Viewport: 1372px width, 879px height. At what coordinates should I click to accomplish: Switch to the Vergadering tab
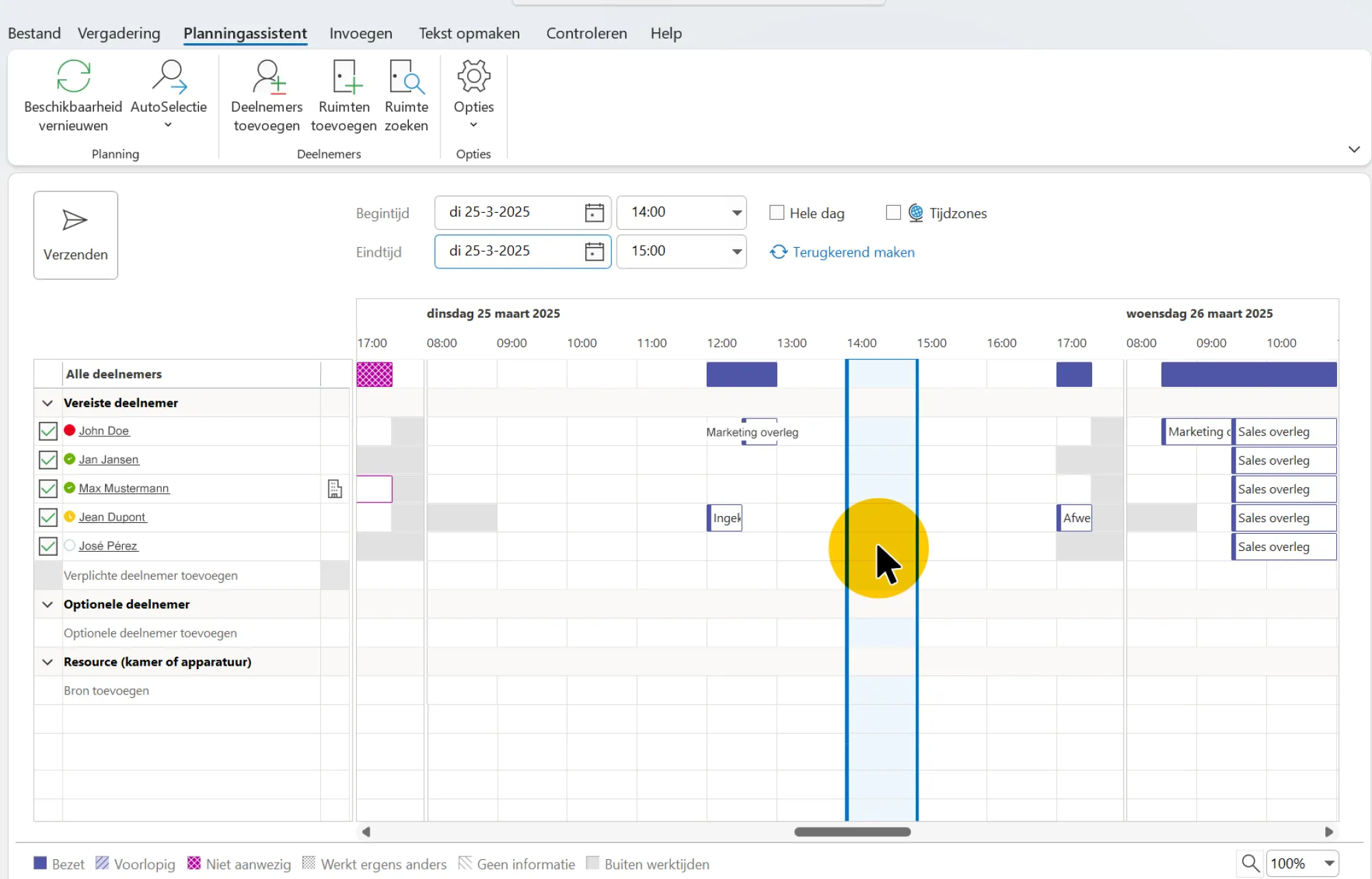[119, 33]
